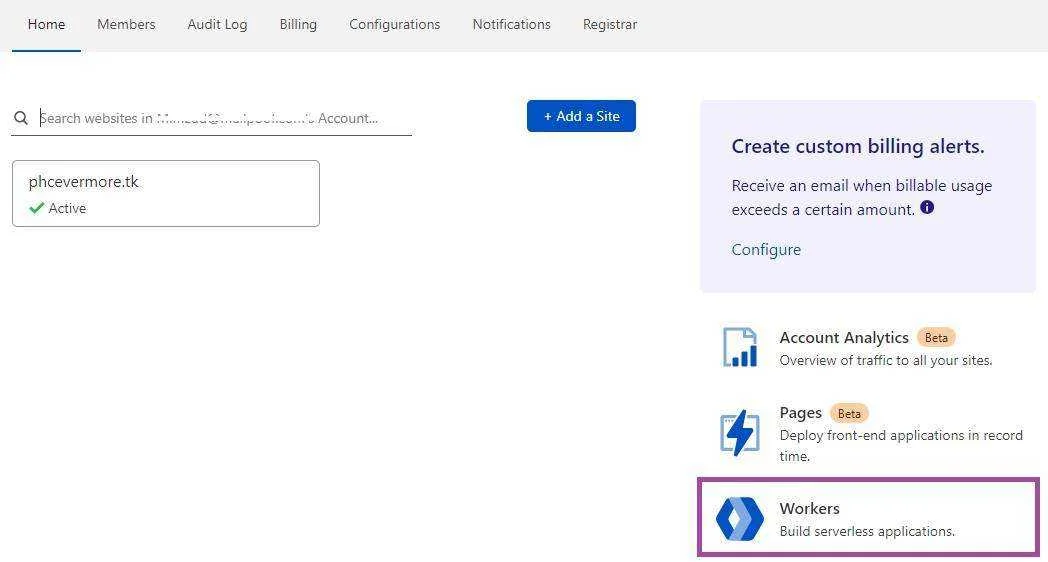
Task: Open the Home tab
Action: [46, 25]
